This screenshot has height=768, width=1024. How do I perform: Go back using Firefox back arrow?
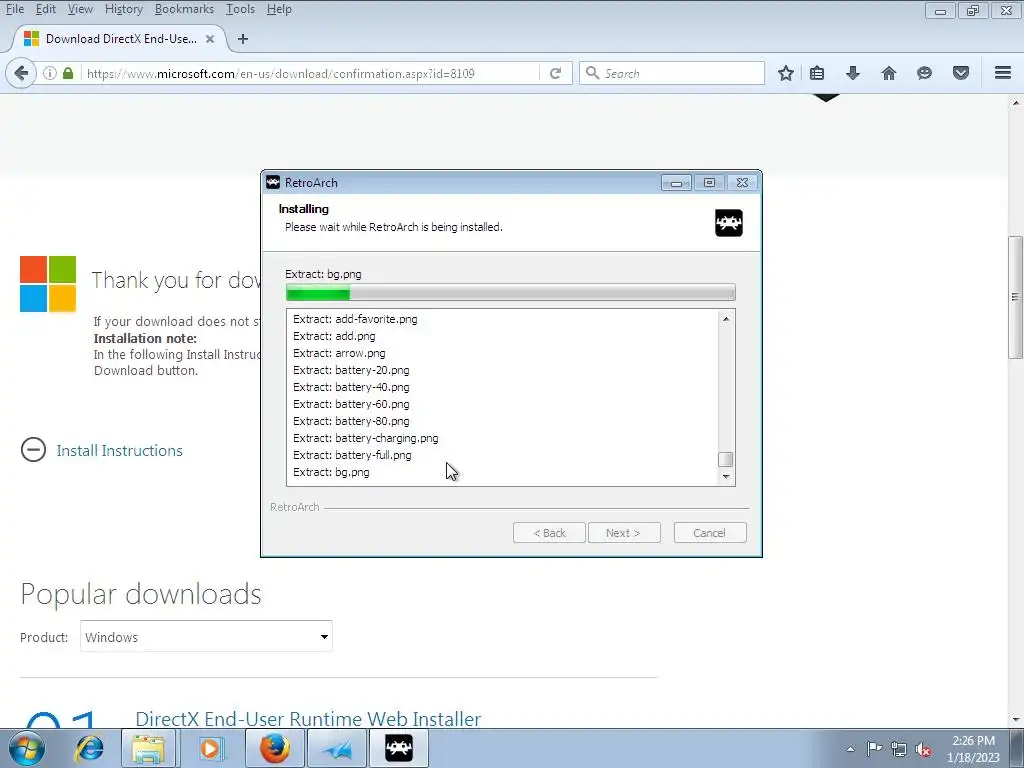point(21,73)
